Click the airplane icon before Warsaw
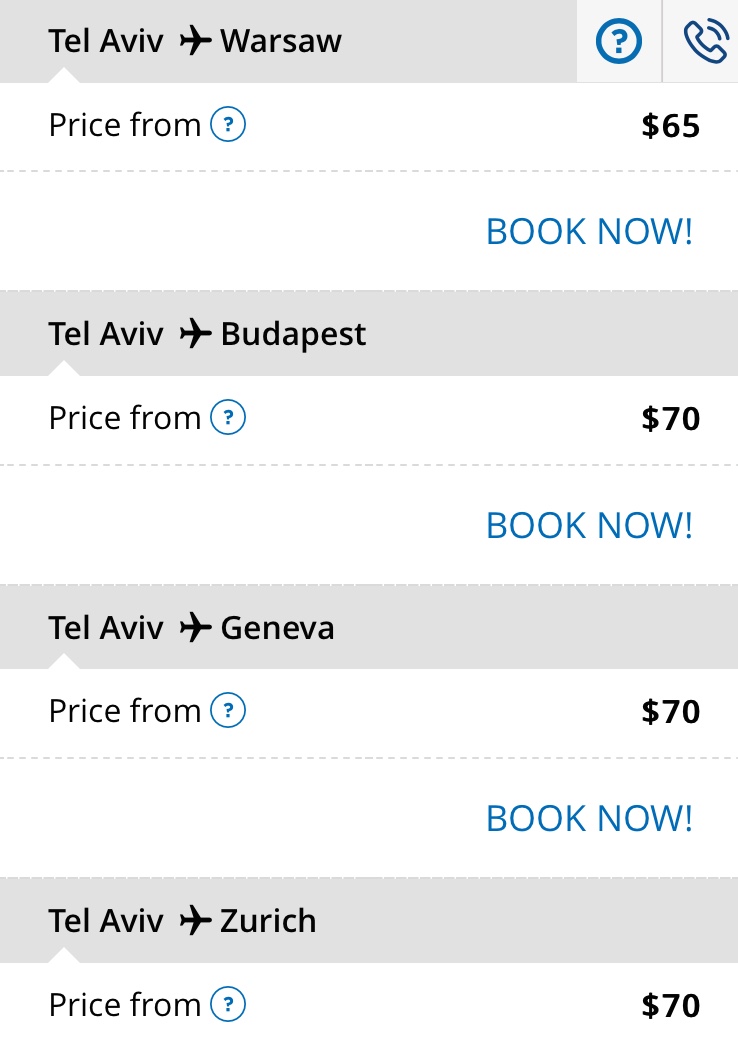Image resolution: width=738 pixels, height=1041 pixels. pyautogui.click(x=196, y=41)
